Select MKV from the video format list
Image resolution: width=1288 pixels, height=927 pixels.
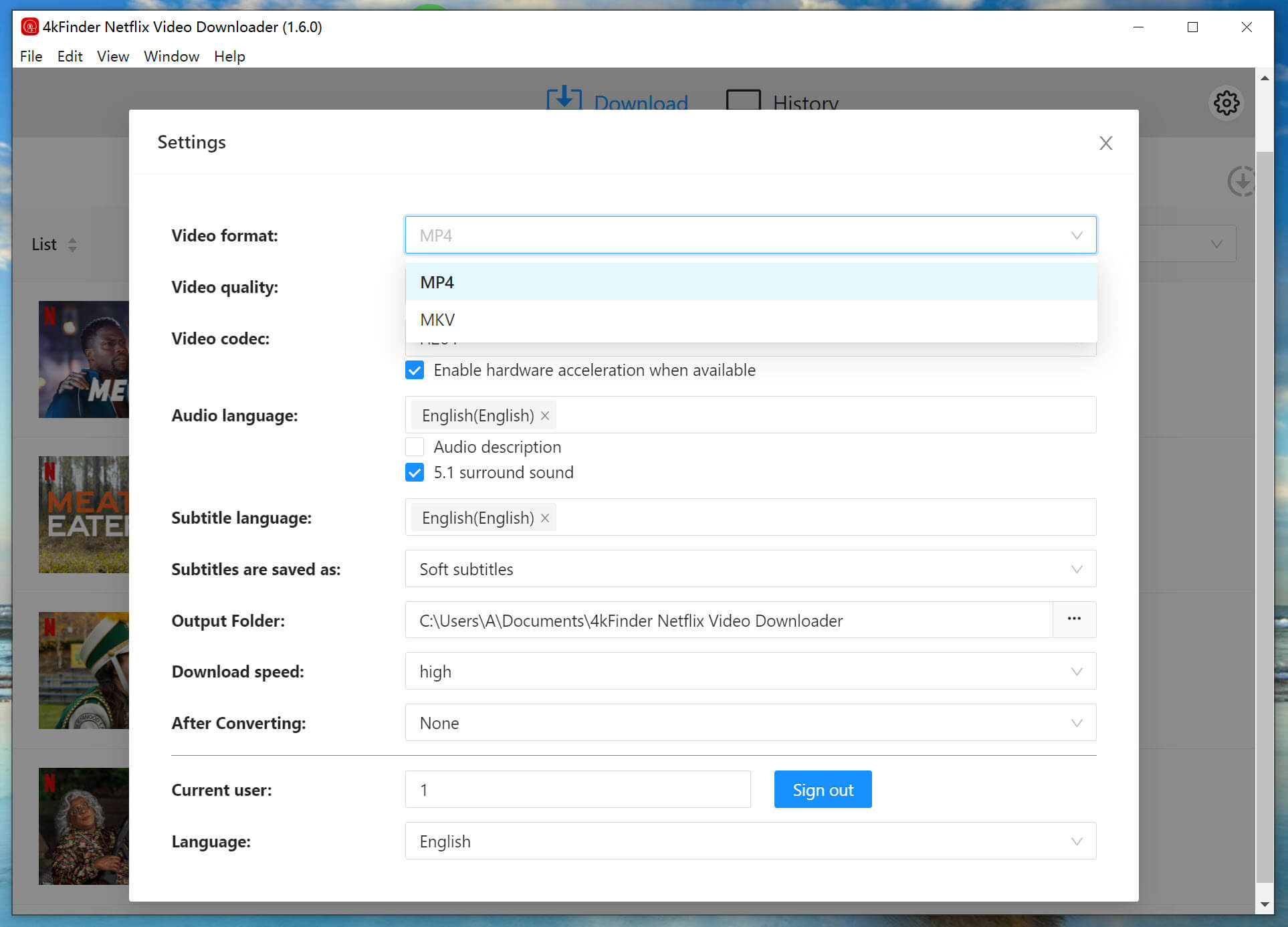tap(751, 320)
